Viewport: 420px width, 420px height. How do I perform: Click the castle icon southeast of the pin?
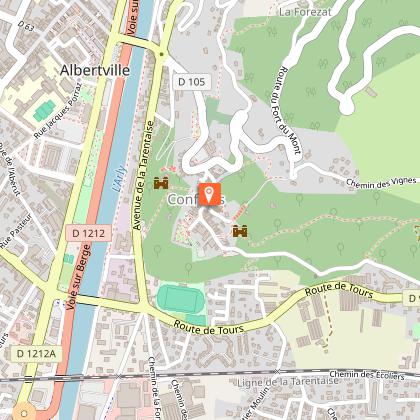pyautogui.click(x=240, y=231)
